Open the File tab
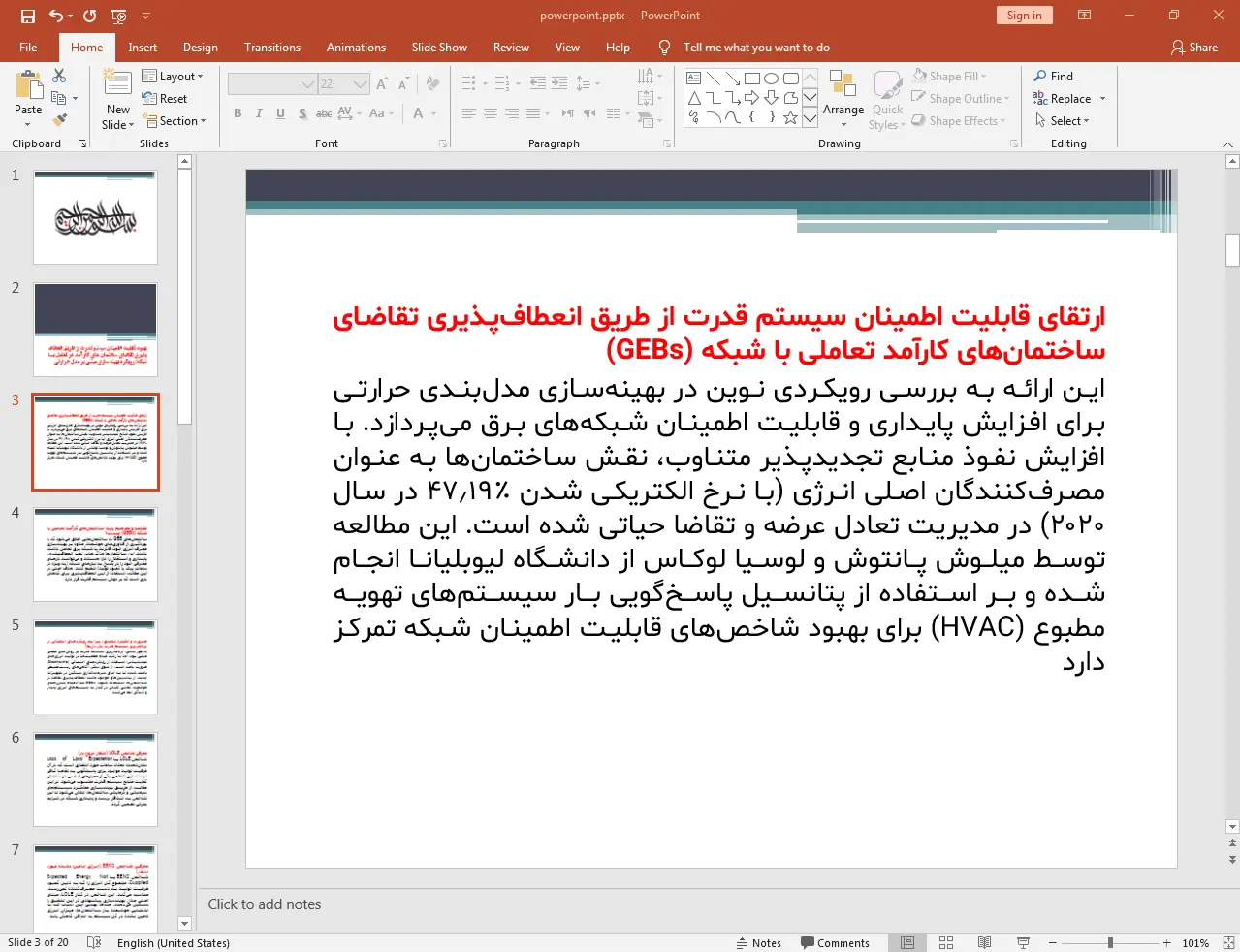The width and height of the screenshot is (1240, 952). 28,48
